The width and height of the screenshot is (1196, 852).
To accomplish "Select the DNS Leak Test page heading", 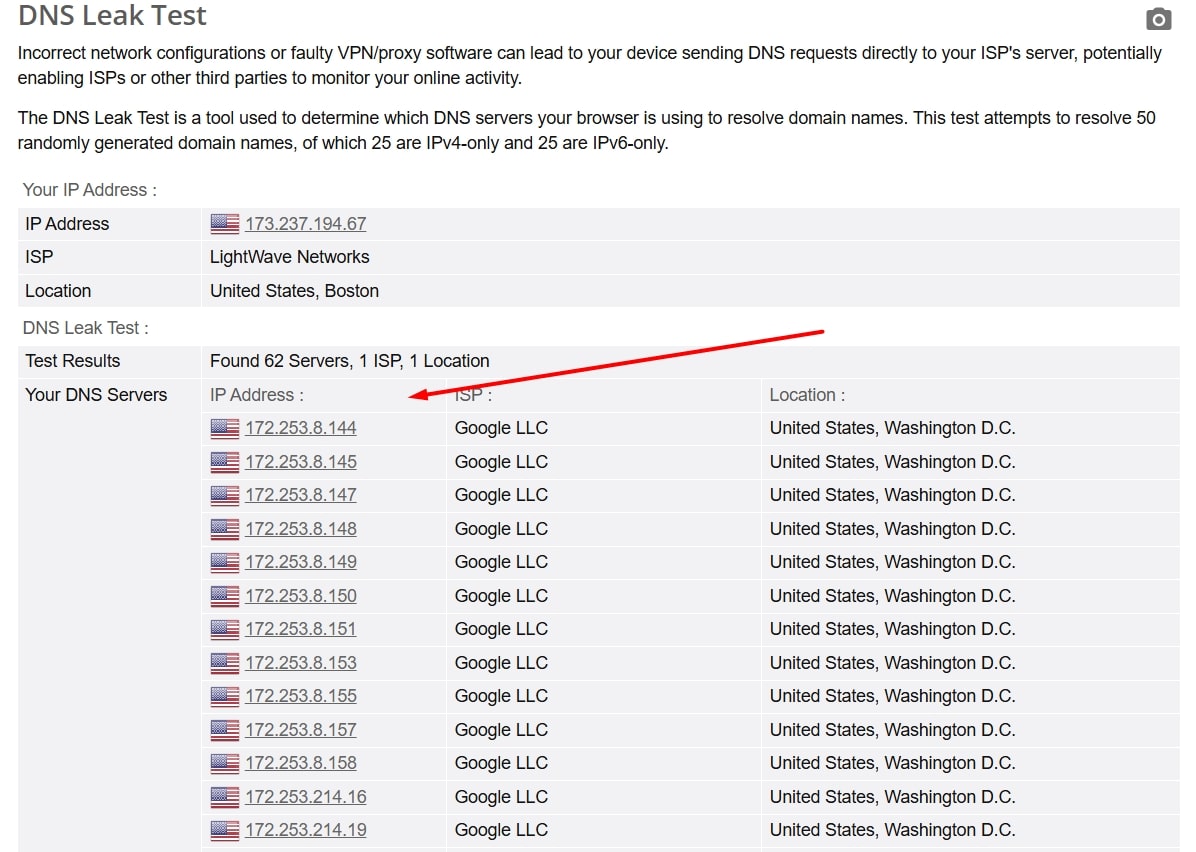I will tap(112, 15).
